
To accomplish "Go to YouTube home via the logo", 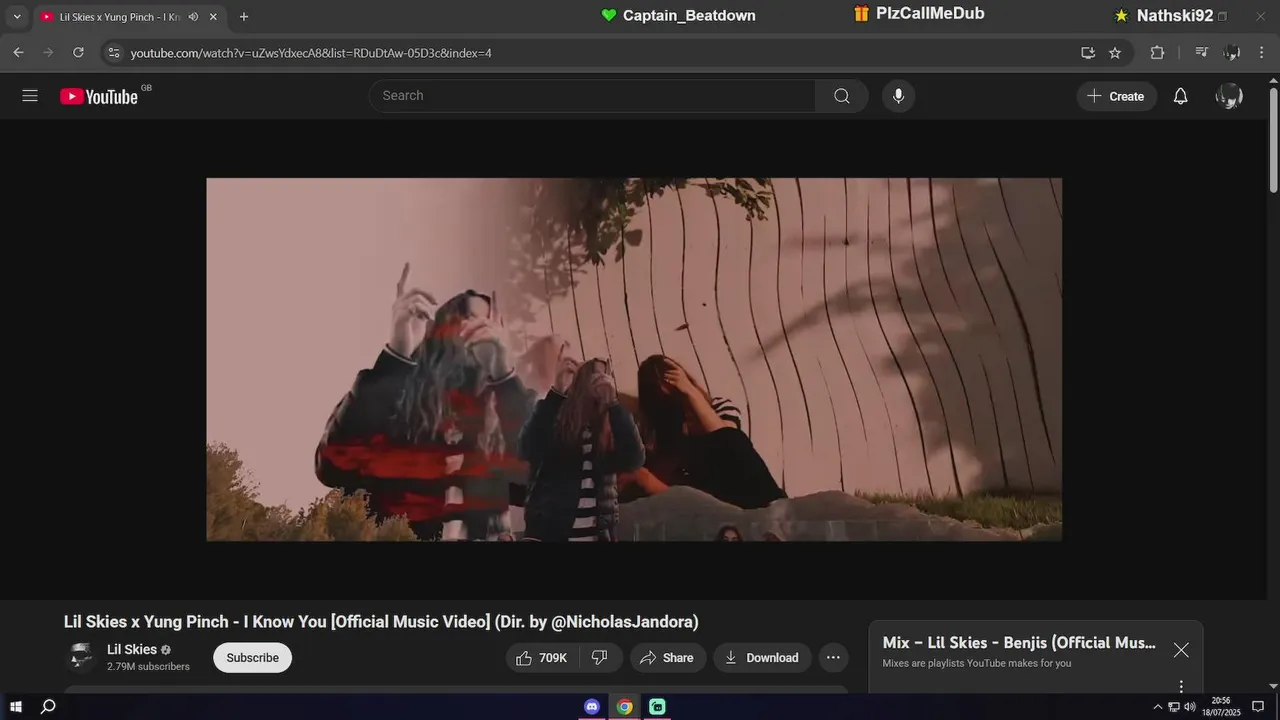I will pos(98,96).
